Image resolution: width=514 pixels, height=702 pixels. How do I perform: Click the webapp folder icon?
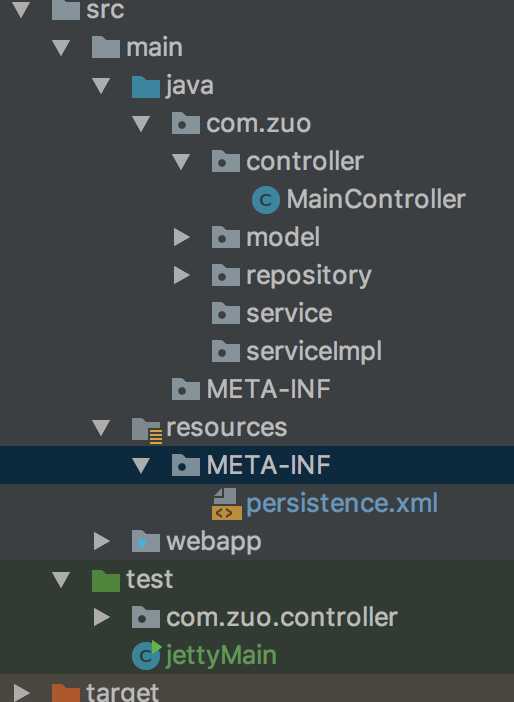[146, 542]
